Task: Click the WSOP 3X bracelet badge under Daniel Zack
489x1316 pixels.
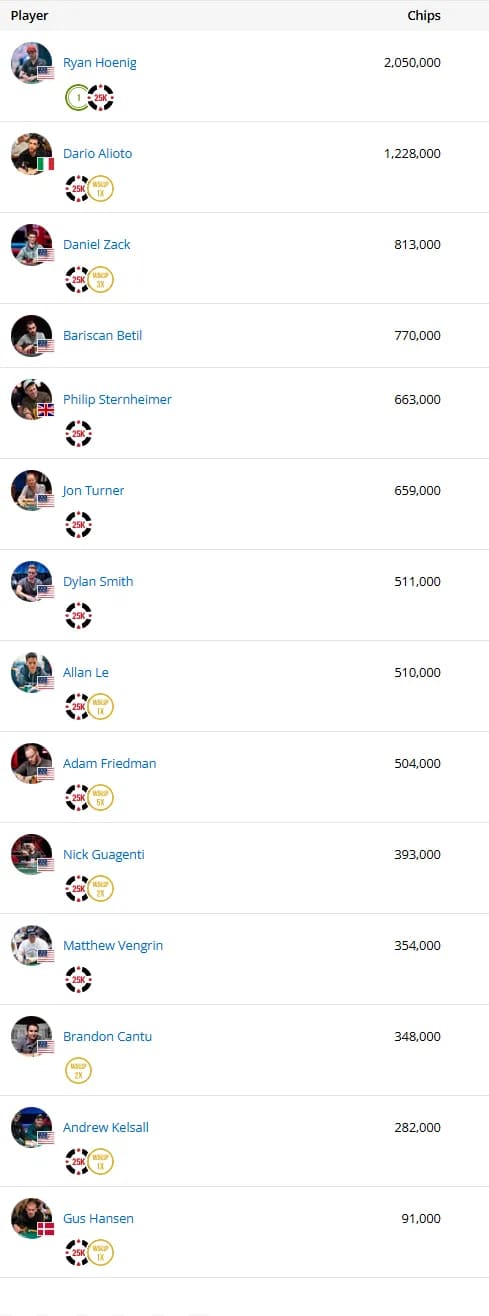Action: click(x=100, y=279)
